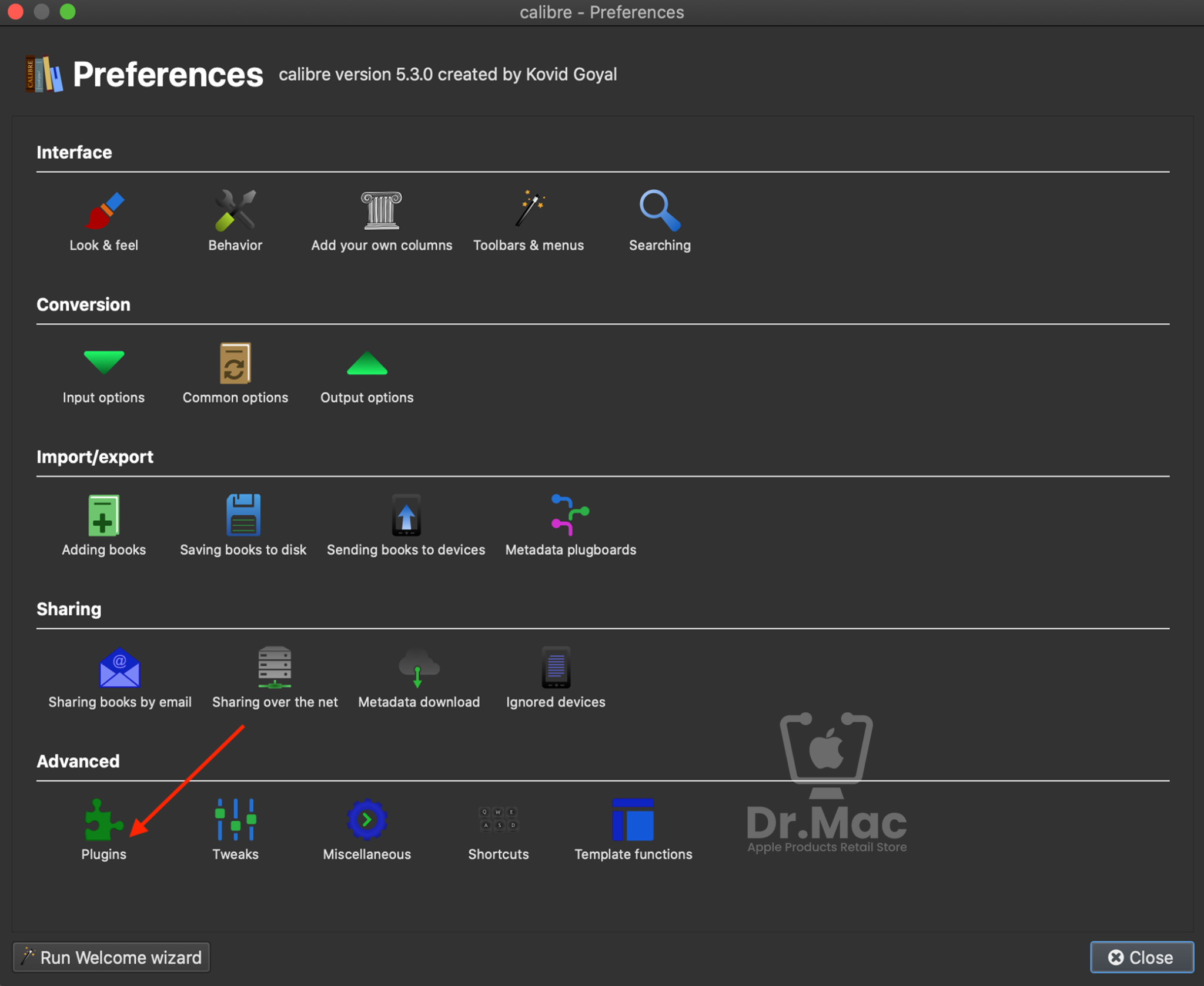Open the Plugins preferences
1204x986 pixels.
click(x=103, y=830)
